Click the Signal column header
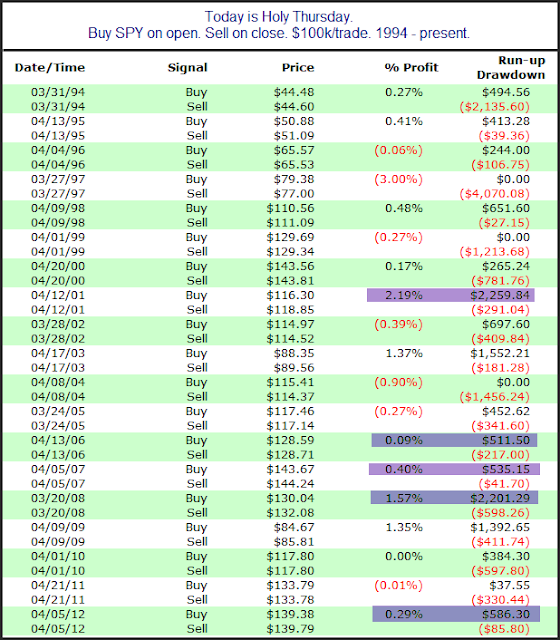 187,67
